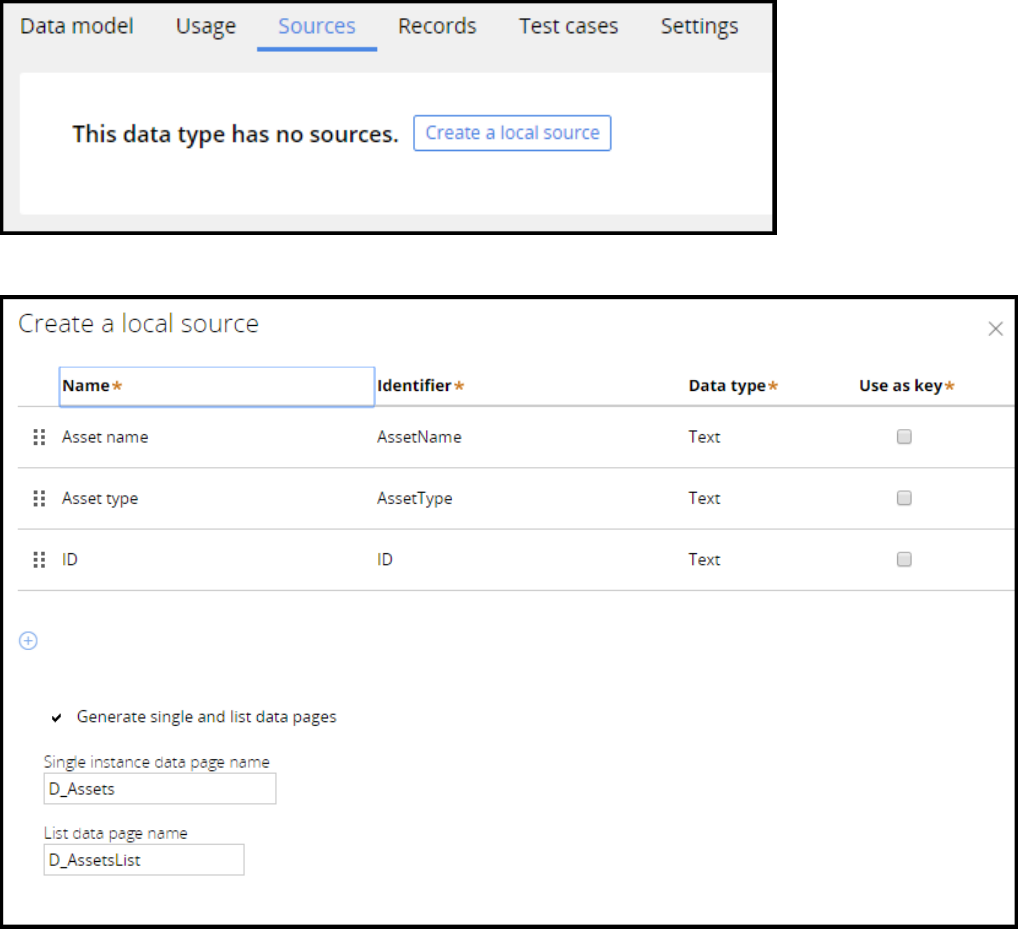Click the List data page name field
Screen dimensions: 1018x929
[144, 860]
